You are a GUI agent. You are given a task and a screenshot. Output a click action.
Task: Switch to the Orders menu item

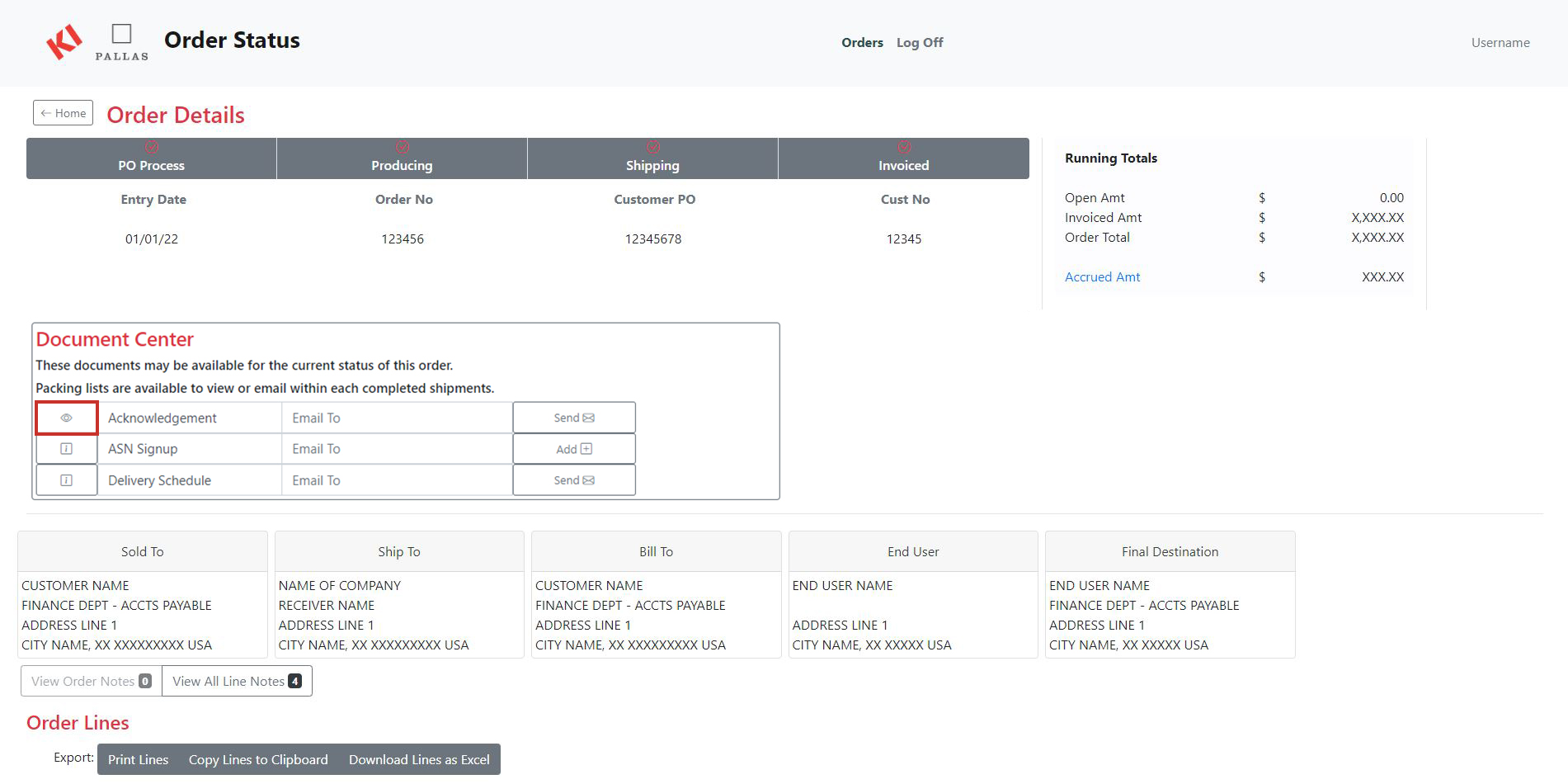pos(861,42)
